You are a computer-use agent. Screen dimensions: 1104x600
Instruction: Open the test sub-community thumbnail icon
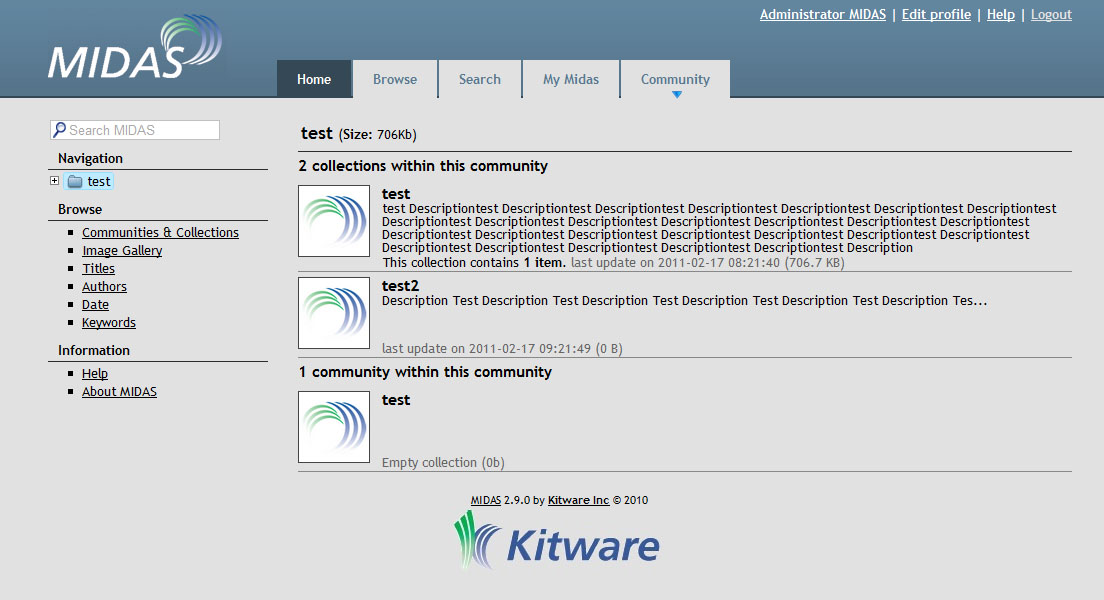(x=334, y=427)
